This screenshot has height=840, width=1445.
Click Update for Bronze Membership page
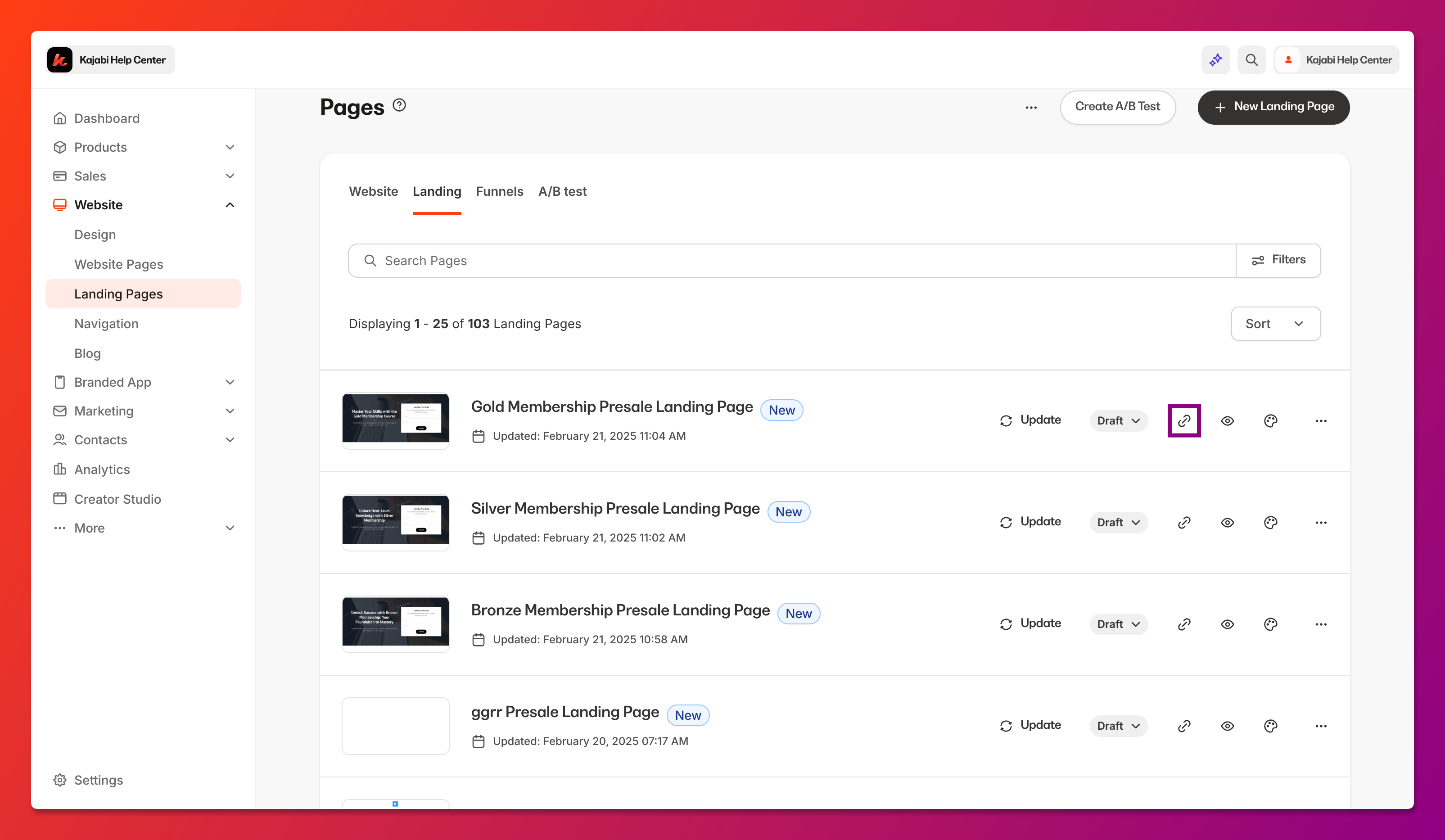1030,623
